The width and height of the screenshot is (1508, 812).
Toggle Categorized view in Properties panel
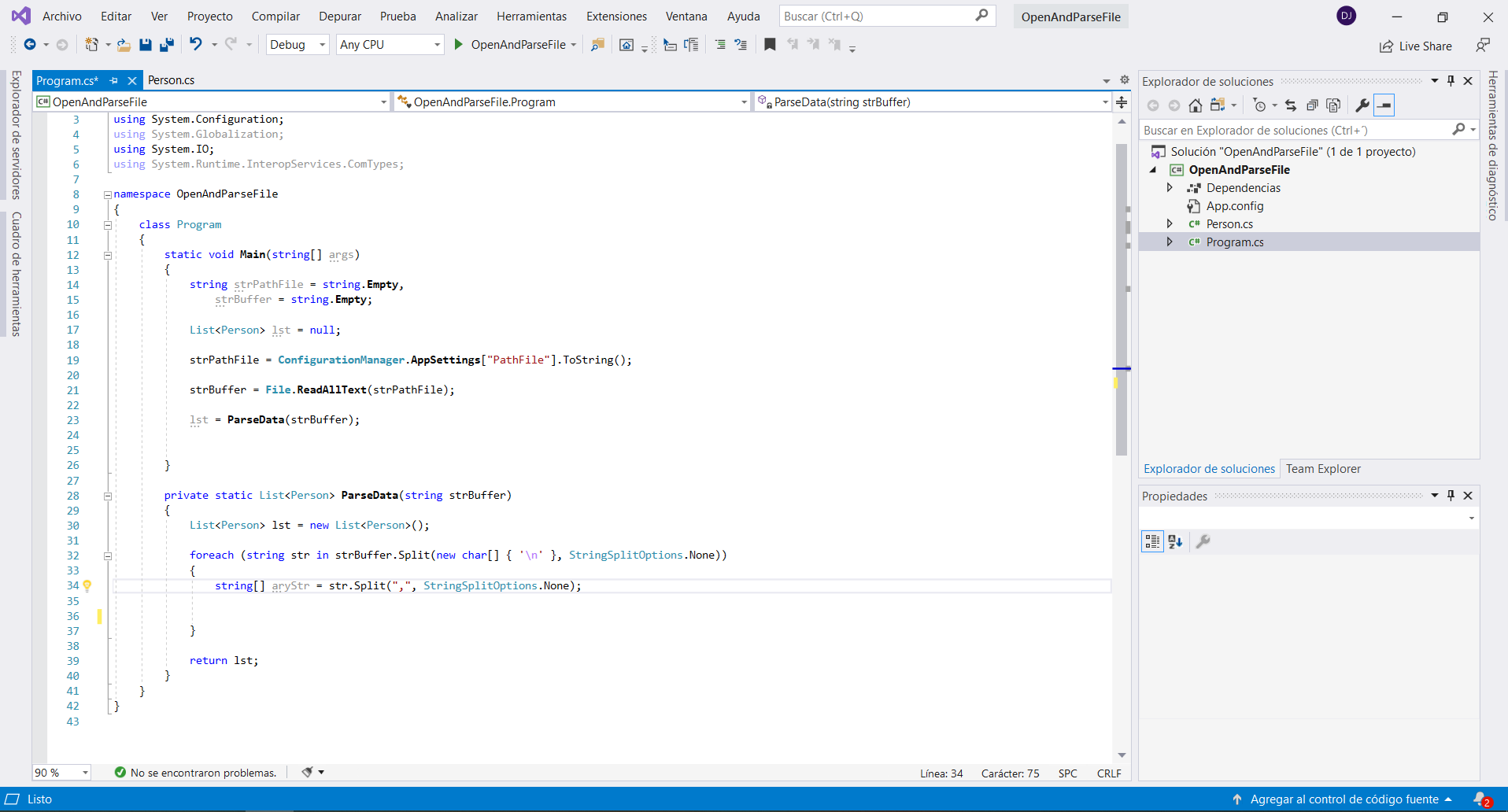[1152, 541]
